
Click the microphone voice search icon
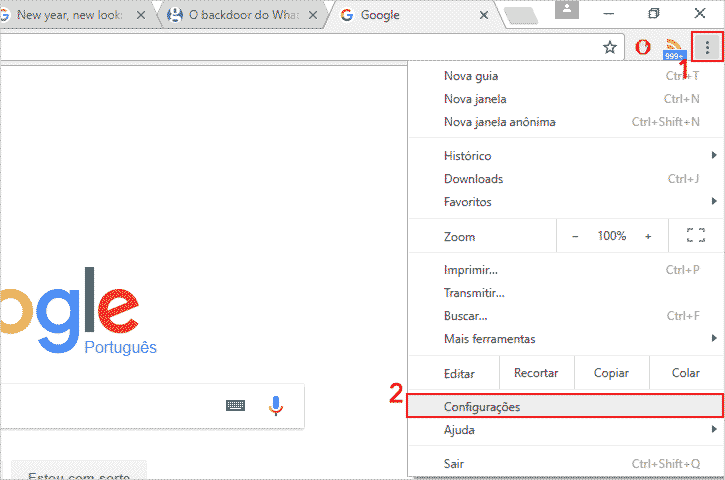(x=276, y=405)
